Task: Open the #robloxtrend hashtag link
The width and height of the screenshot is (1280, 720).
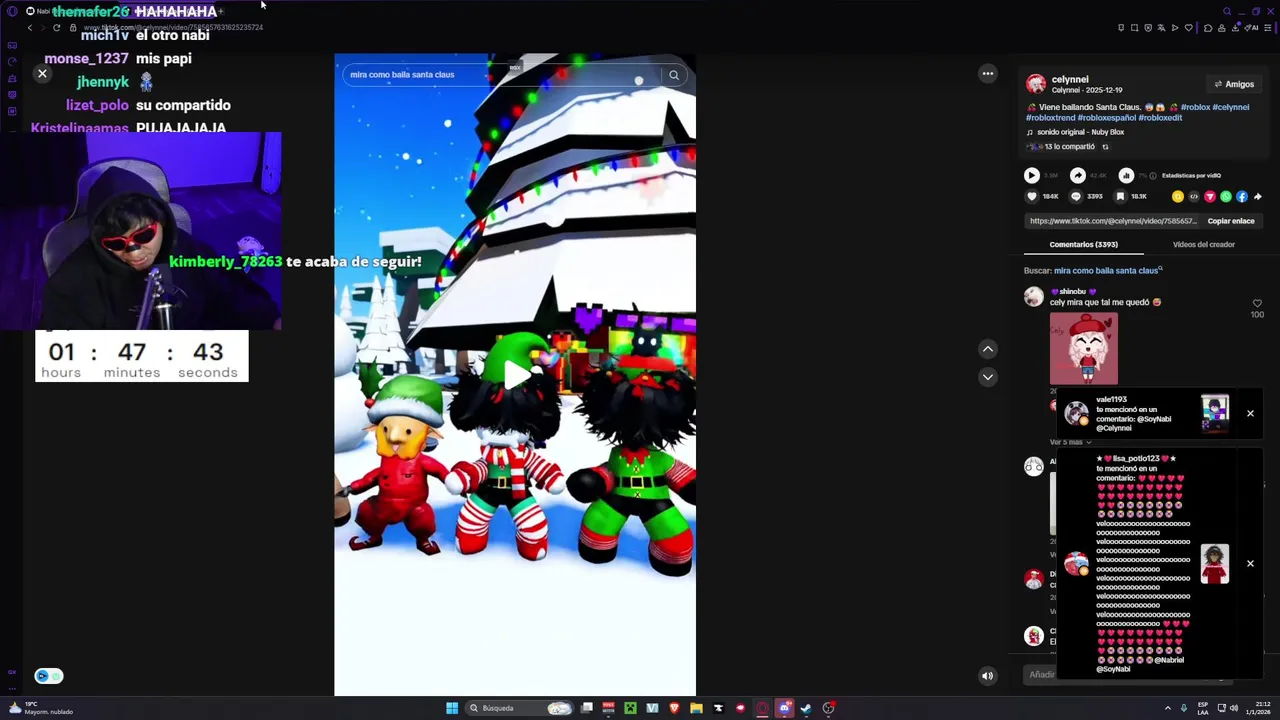Action: (x=1049, y=118)
